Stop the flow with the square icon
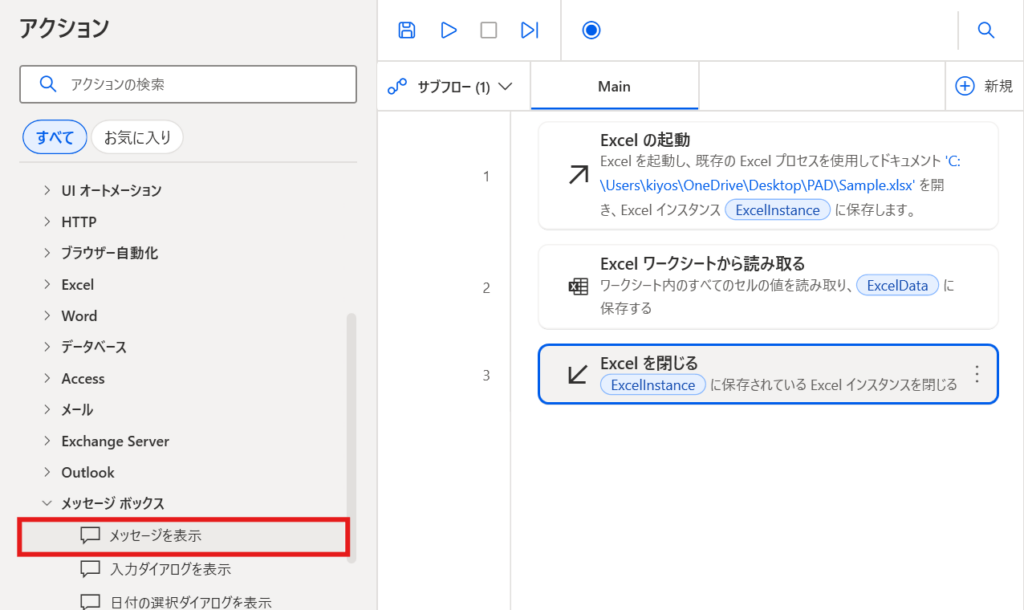This screenshot has width=1024, height=610. (x=488, y=30)
